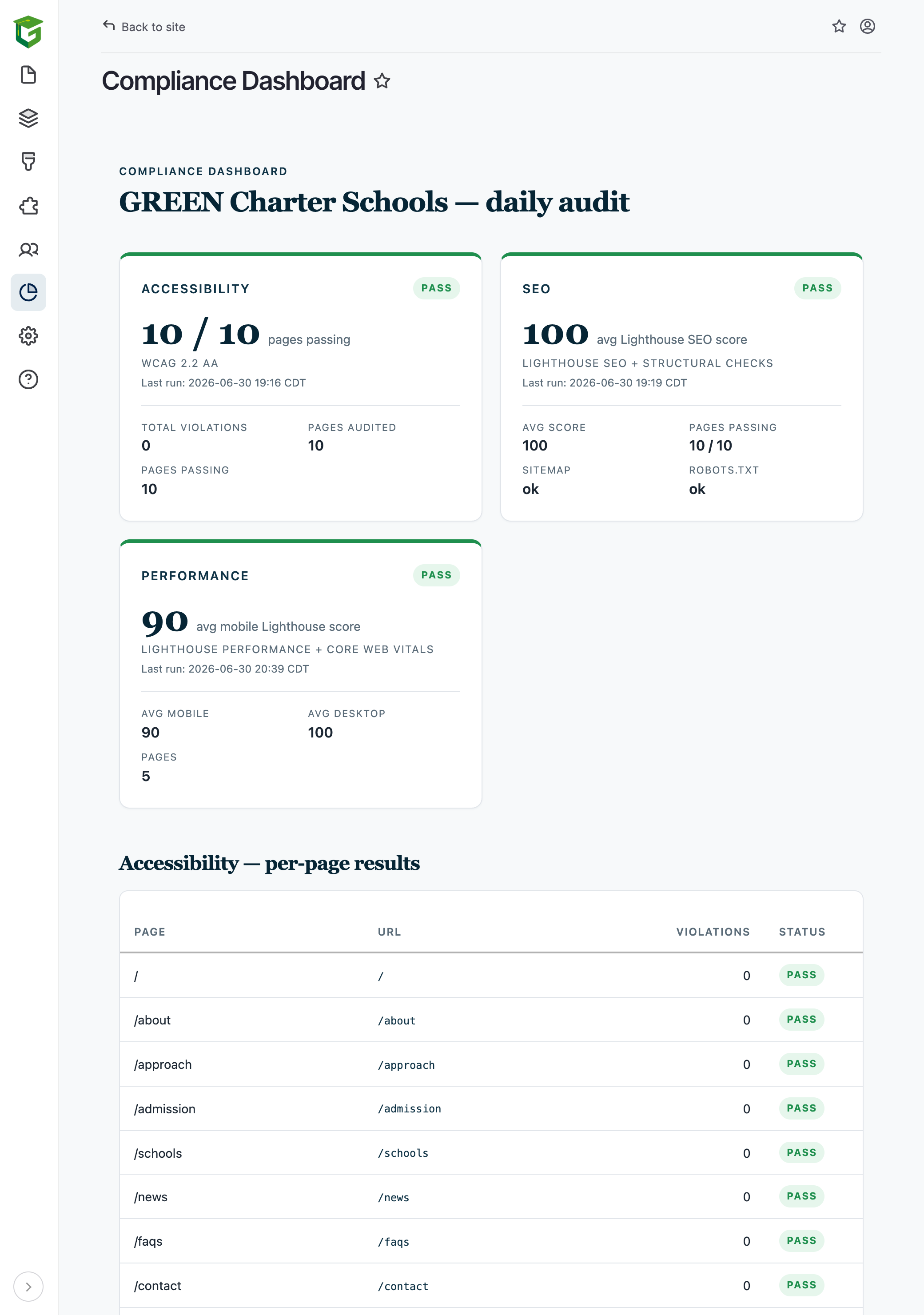Click the ROBOTS.TXT label

pos(724,470)
